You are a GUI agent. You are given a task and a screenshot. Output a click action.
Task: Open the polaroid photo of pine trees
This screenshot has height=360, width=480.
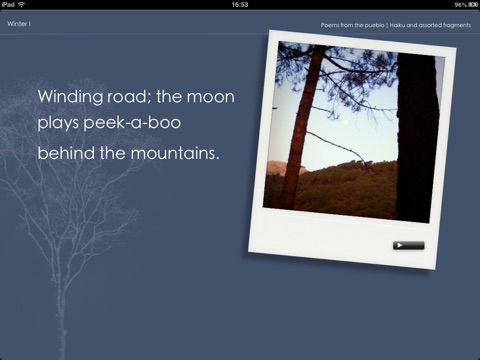354,132
